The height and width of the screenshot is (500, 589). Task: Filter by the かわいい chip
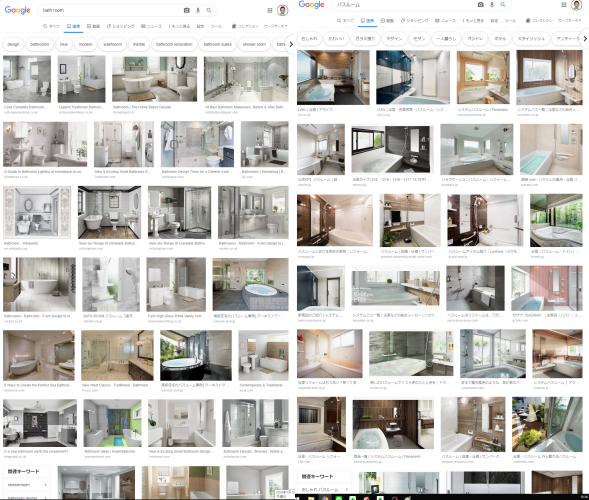(336, 38)
